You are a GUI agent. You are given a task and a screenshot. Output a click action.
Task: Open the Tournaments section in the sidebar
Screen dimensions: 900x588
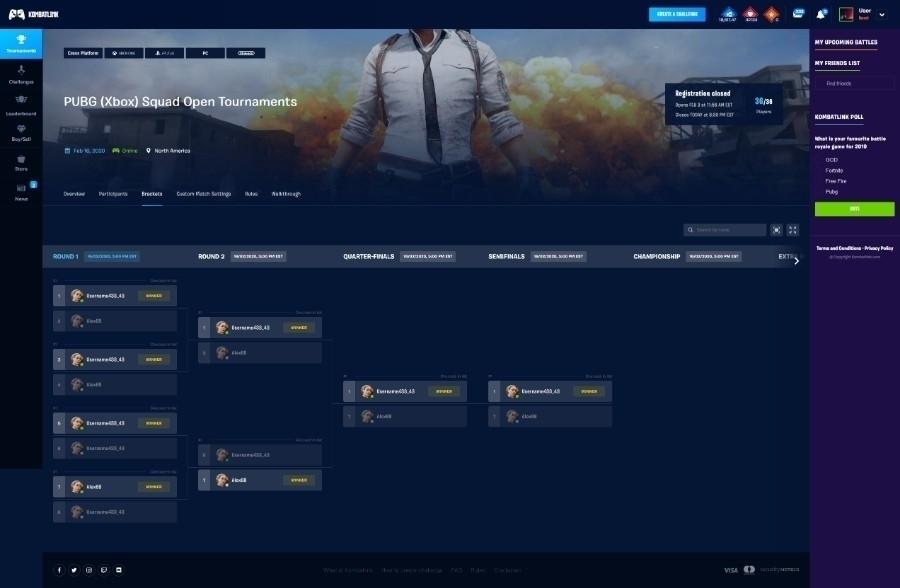(x=21, y=44)
